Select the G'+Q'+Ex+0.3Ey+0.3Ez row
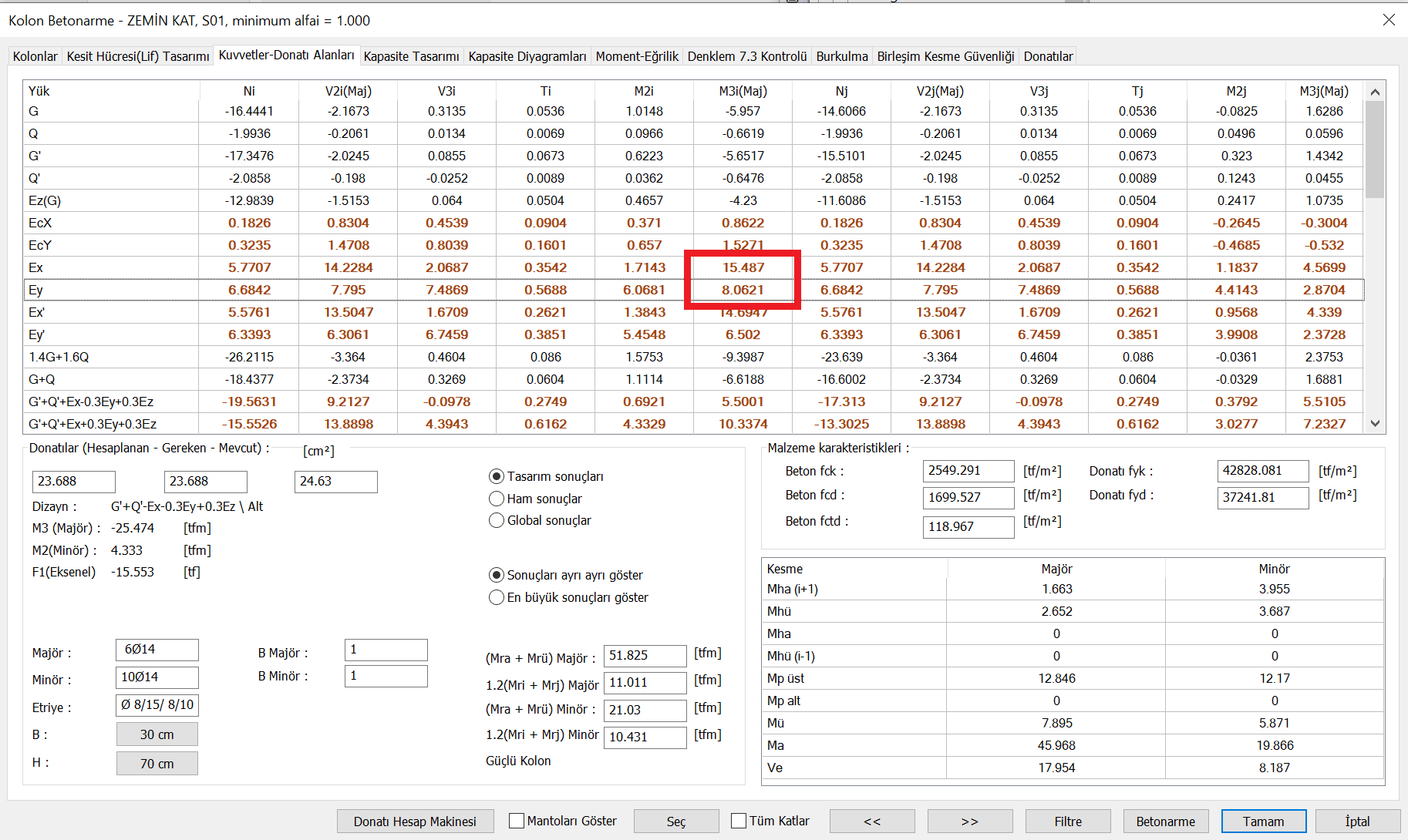This screenshot has height=840, width=1408. 694,424
